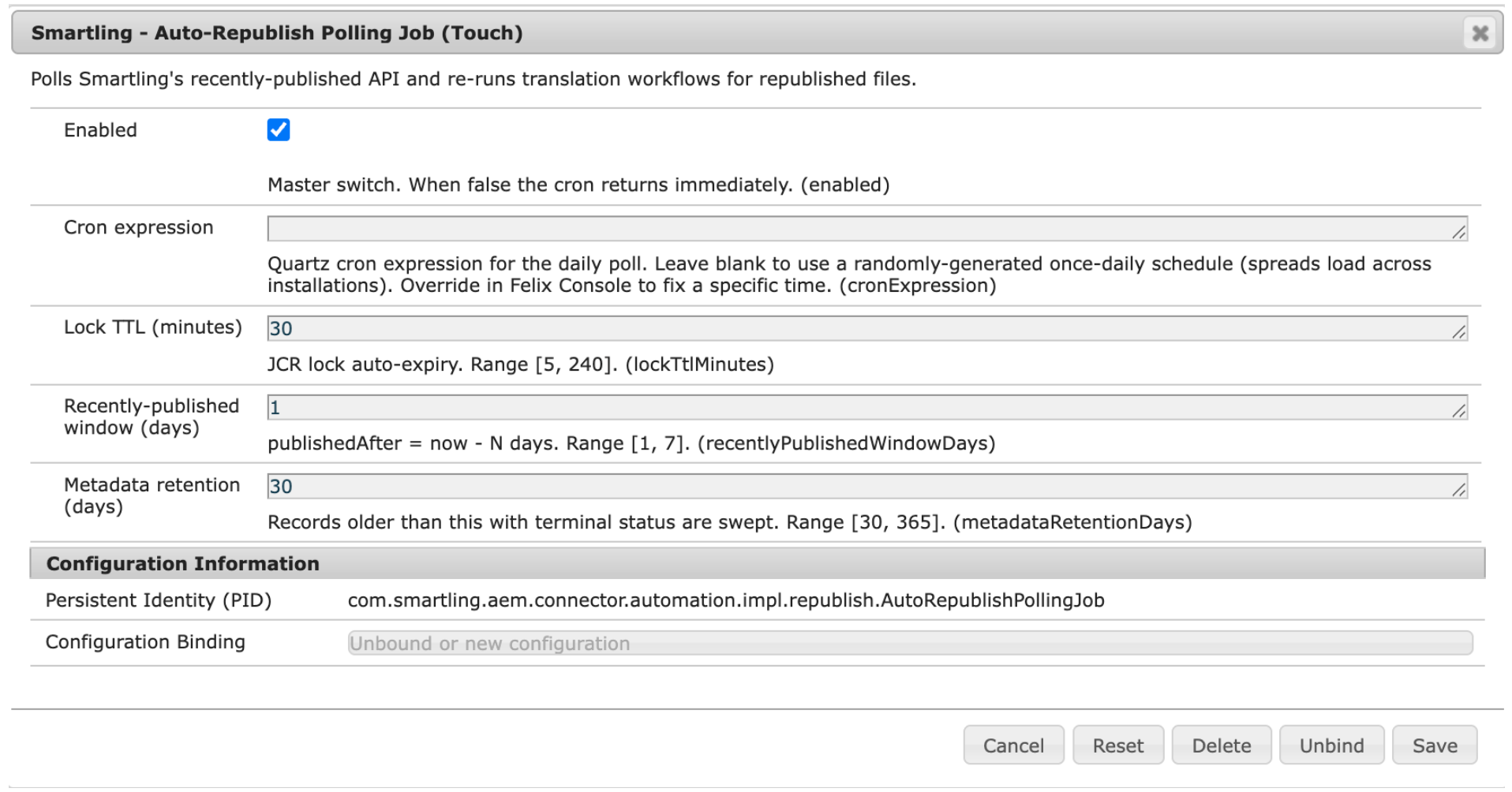This screenshot has width=1512, height=792.
Task: Click the Recently-published window (days) label
Action: coord(152,417)
